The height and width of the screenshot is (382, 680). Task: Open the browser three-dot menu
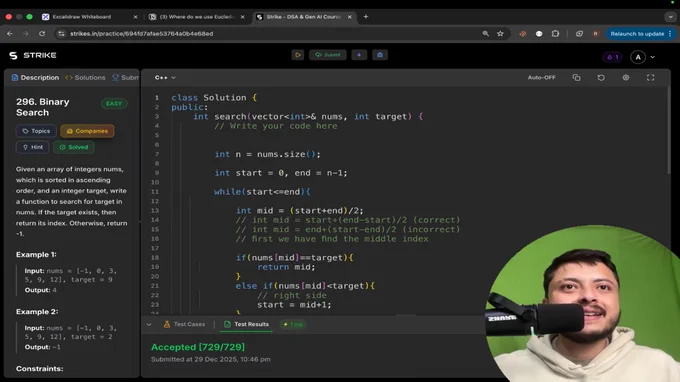click(x=670, y=33)
